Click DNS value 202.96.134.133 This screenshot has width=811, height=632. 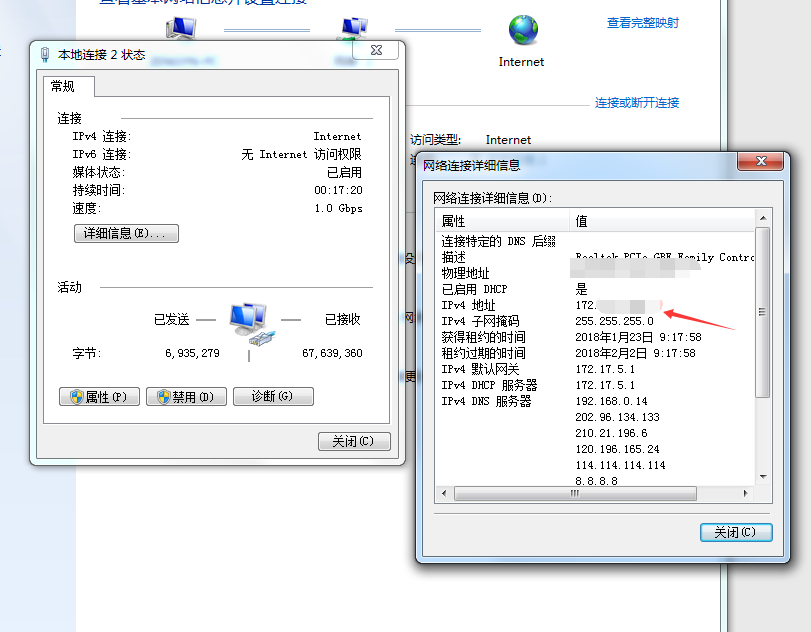click(x=617, y=417)
